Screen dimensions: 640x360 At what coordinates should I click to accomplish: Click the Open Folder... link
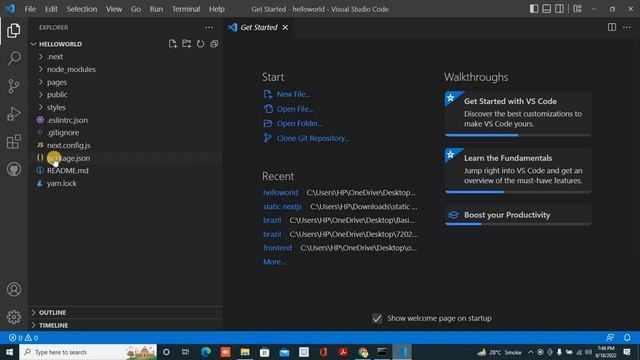click(300, 123)
